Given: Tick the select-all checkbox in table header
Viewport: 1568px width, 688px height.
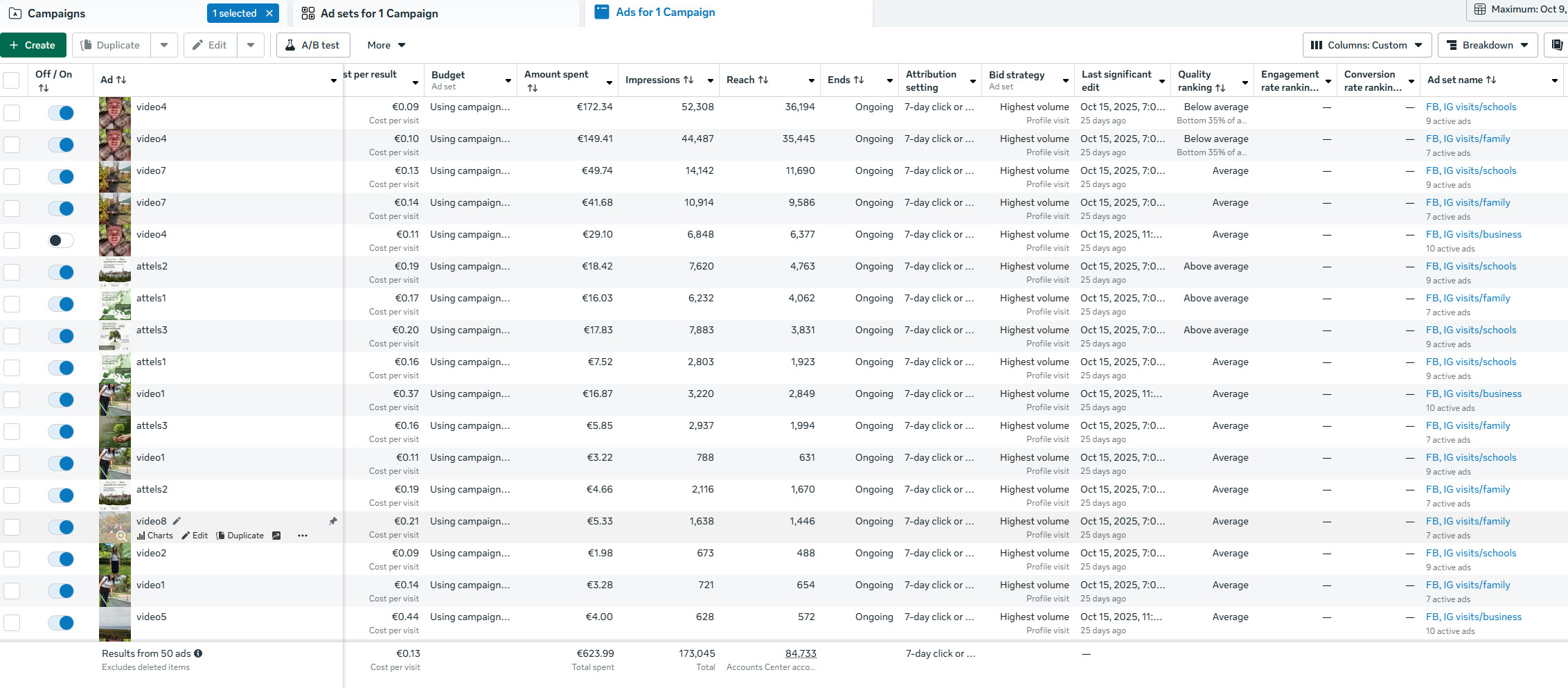Looking at the screenshot, I should tap(12, 80).
